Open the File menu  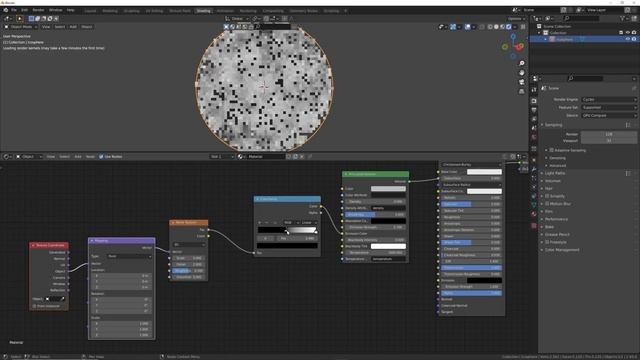(14, 10)
